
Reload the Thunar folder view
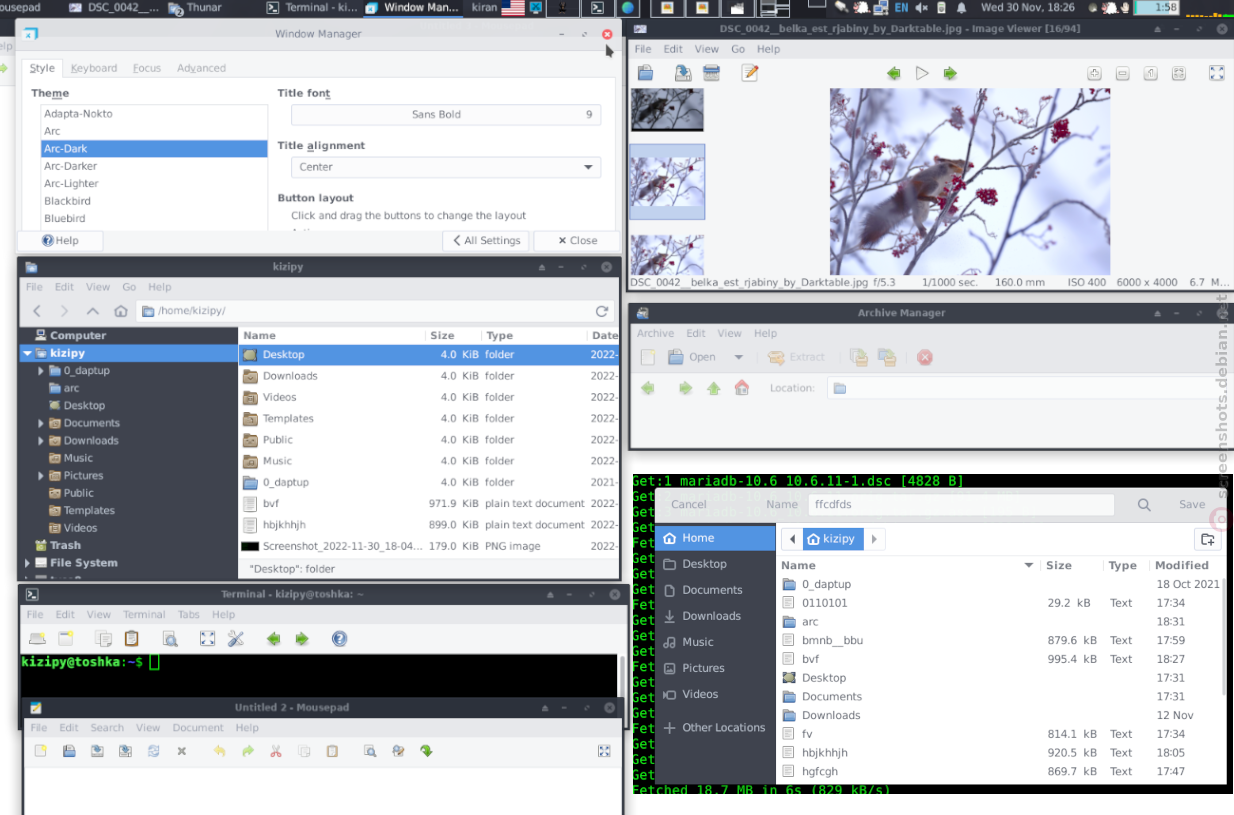602,311
